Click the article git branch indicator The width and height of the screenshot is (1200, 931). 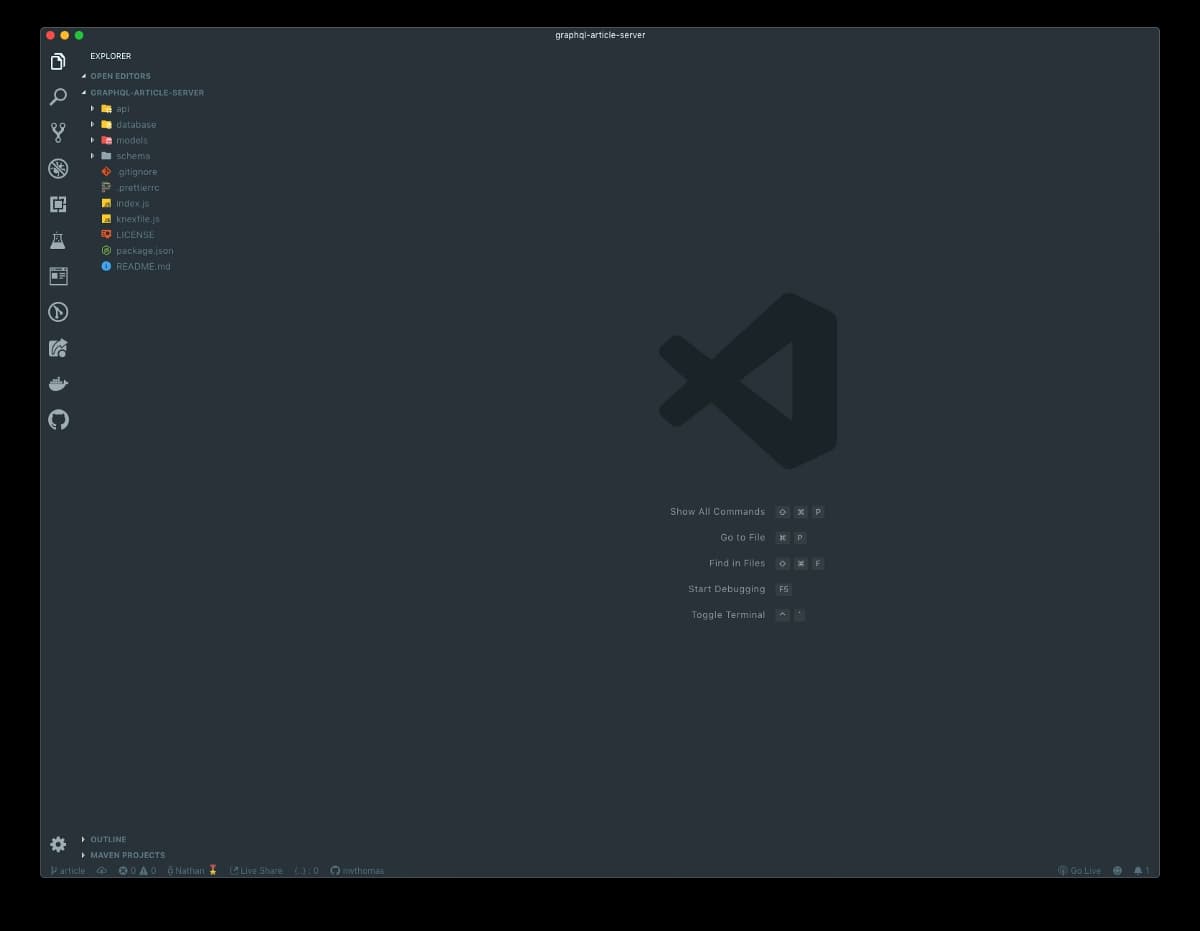(x=68, y=871)
